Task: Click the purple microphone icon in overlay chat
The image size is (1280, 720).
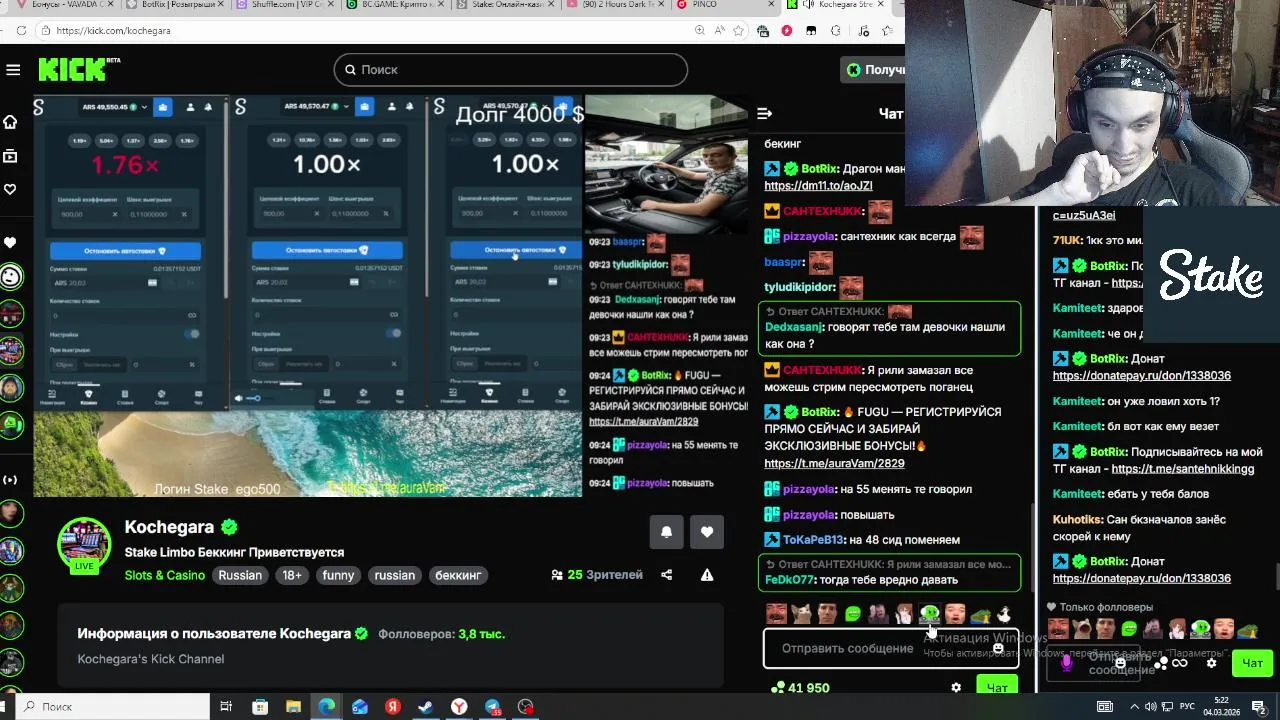Action: [x=1067, y=663]
